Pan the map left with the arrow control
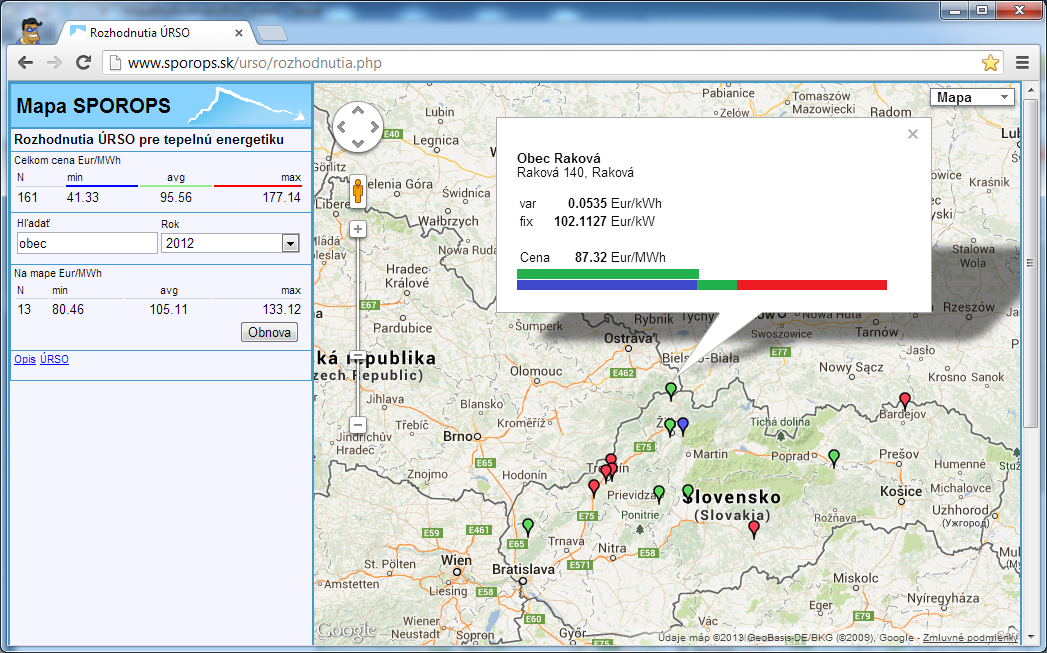This screenshot has width=1047, height=653. click(x=341, y=127)
